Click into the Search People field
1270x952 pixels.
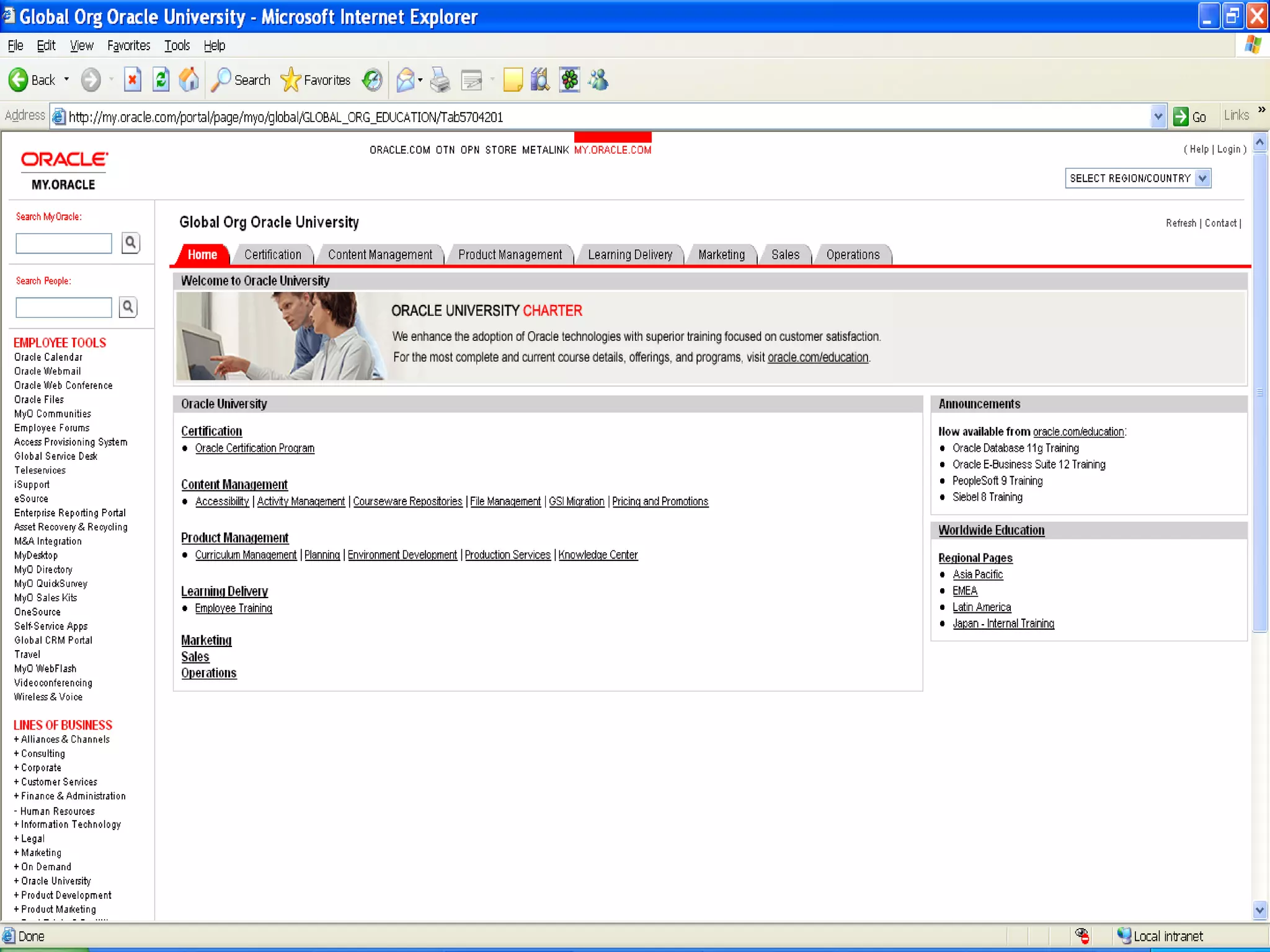pyautogui.click(x=64, y=307)
